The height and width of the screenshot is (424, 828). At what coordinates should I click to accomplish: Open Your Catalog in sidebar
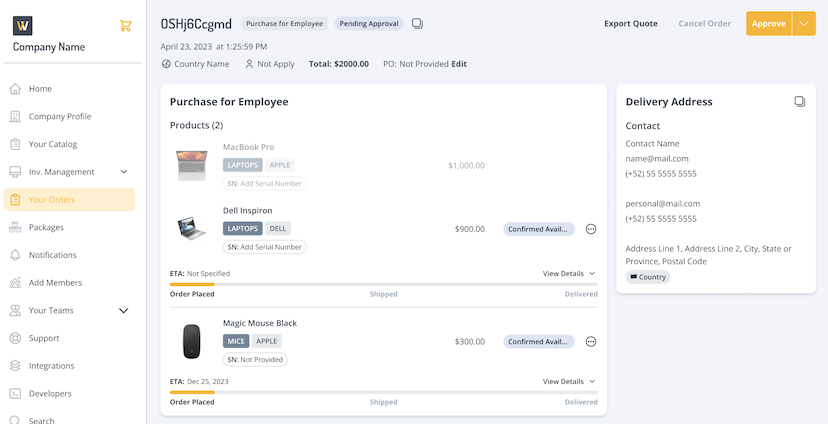coord(52,144)
